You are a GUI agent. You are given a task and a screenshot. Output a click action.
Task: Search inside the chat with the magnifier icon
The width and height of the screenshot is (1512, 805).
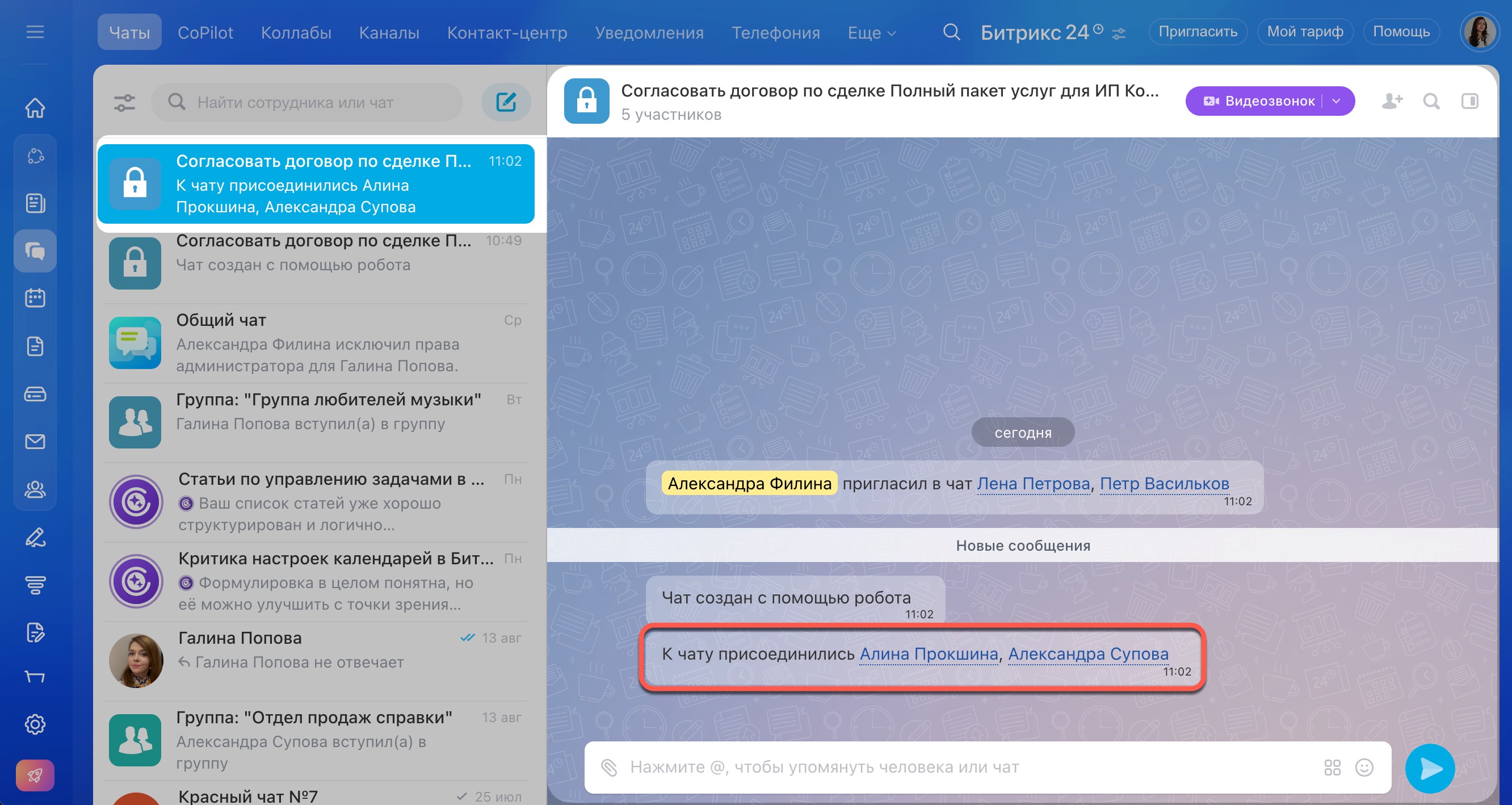coord(1431,102)
